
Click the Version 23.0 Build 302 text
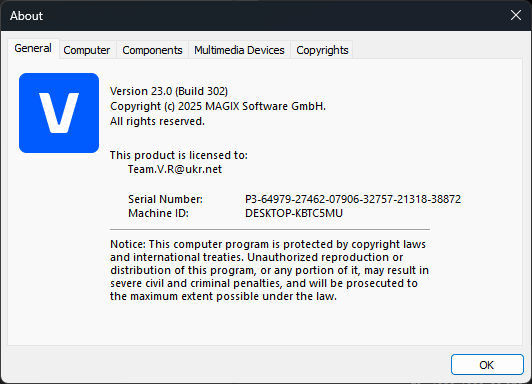point(169,91)
